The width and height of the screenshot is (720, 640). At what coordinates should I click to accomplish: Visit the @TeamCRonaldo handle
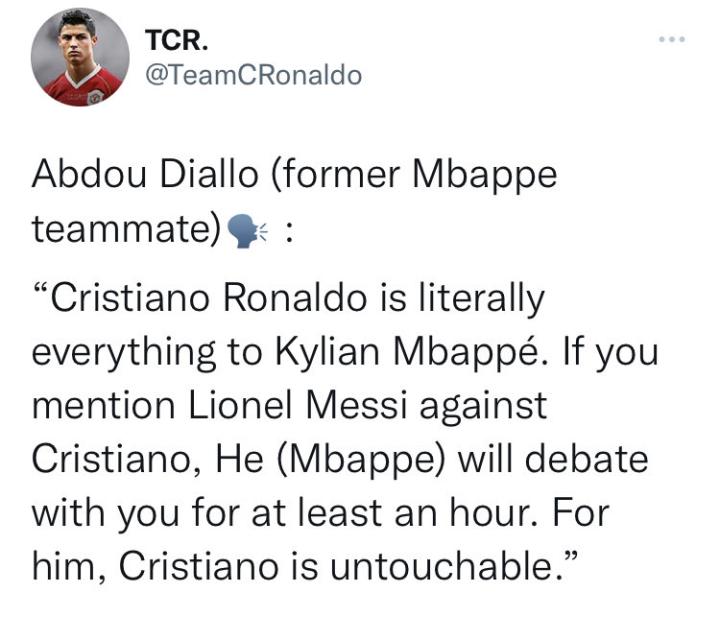point(253,76)
